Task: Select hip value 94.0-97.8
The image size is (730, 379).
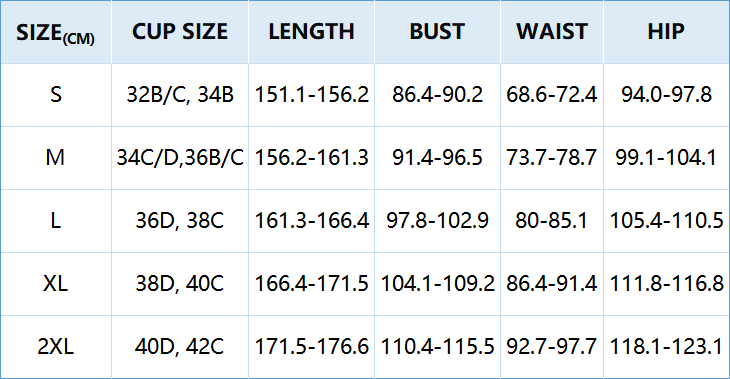Action: tap(666, 95)
